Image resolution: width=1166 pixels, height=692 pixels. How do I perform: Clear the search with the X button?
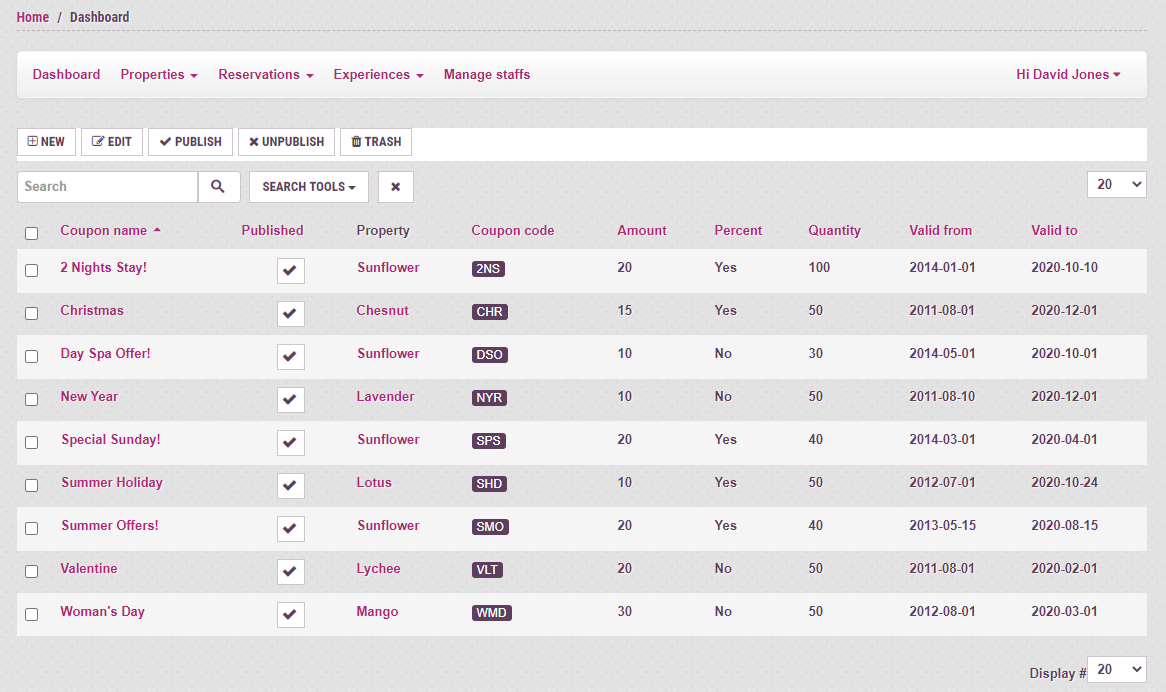click(x=395, y=187)
